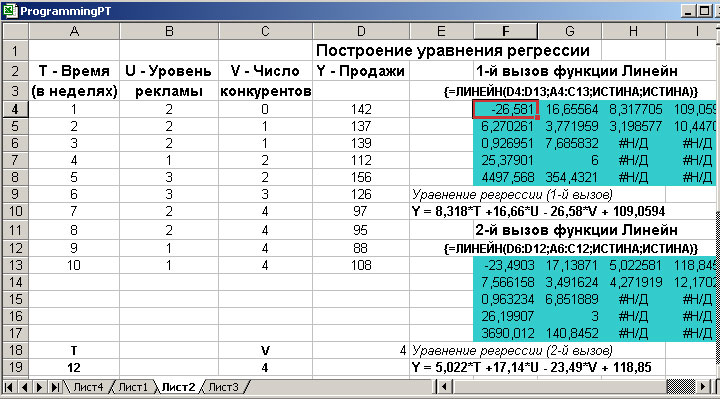
Task: Click cell containing 140,8452
Action: tap(569, 333)
